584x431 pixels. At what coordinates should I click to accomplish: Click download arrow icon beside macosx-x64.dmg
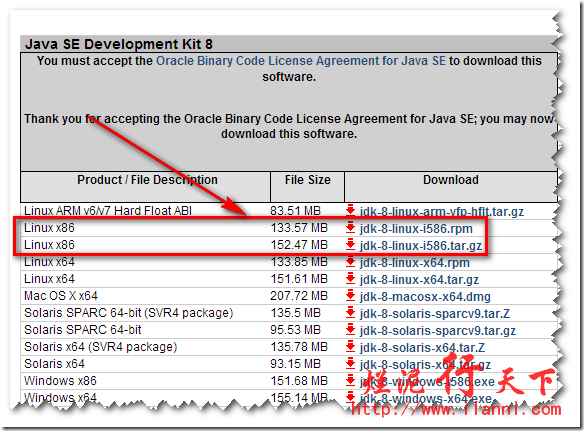pos(350,295)
